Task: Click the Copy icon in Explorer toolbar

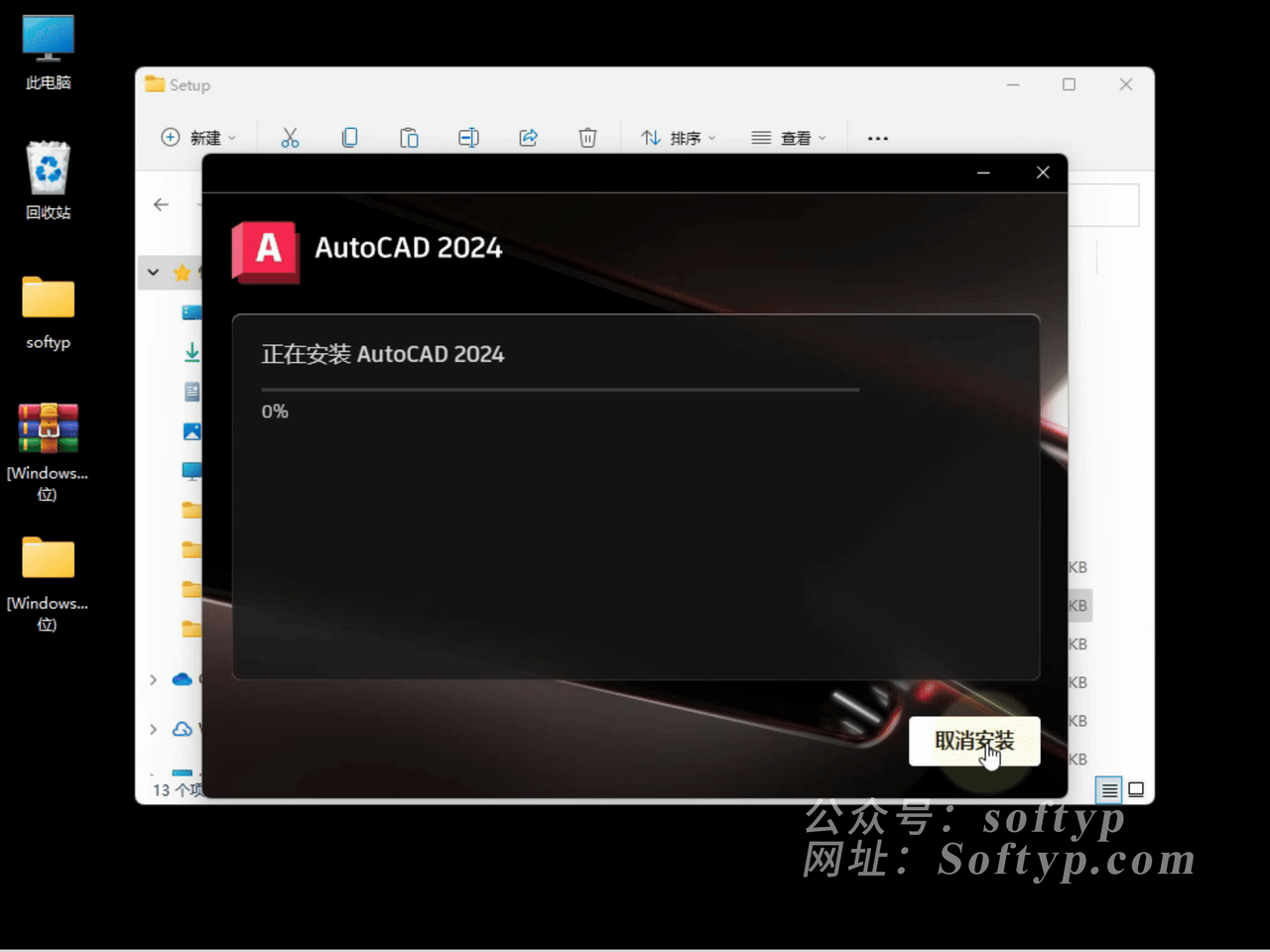Action: 349,138
